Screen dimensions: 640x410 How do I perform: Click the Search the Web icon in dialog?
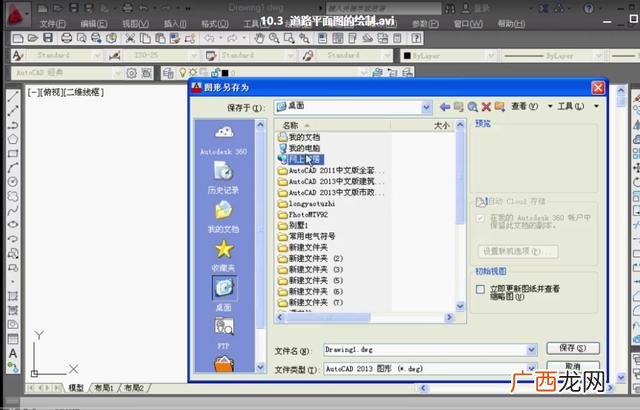[472, 107]
